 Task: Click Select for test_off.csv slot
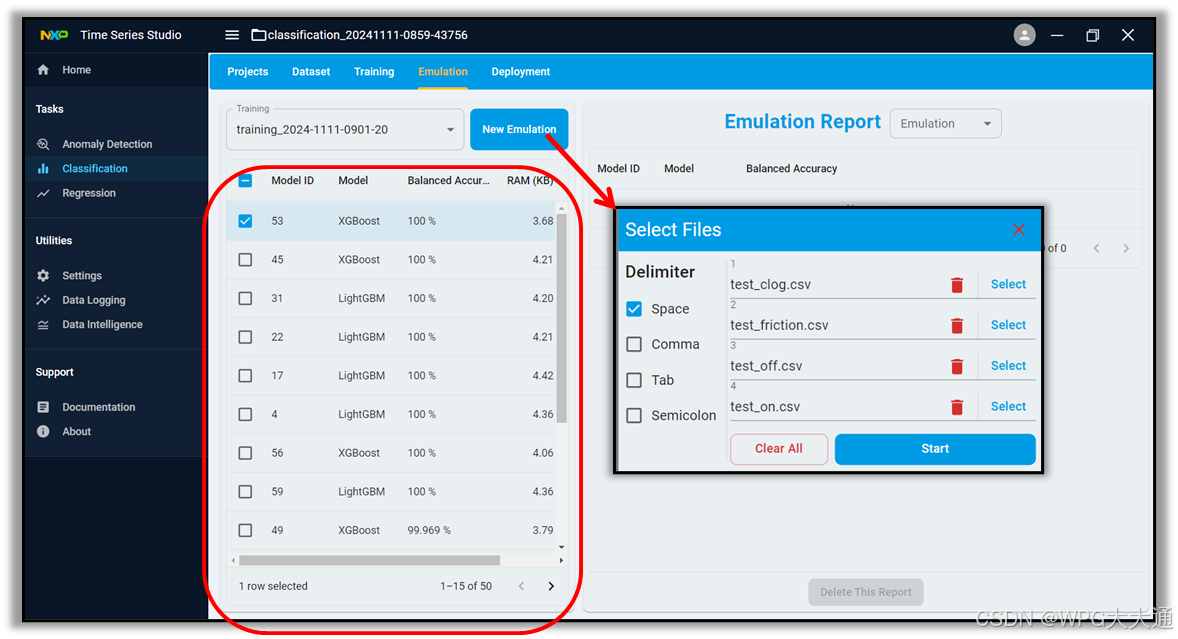(1008, 366)
